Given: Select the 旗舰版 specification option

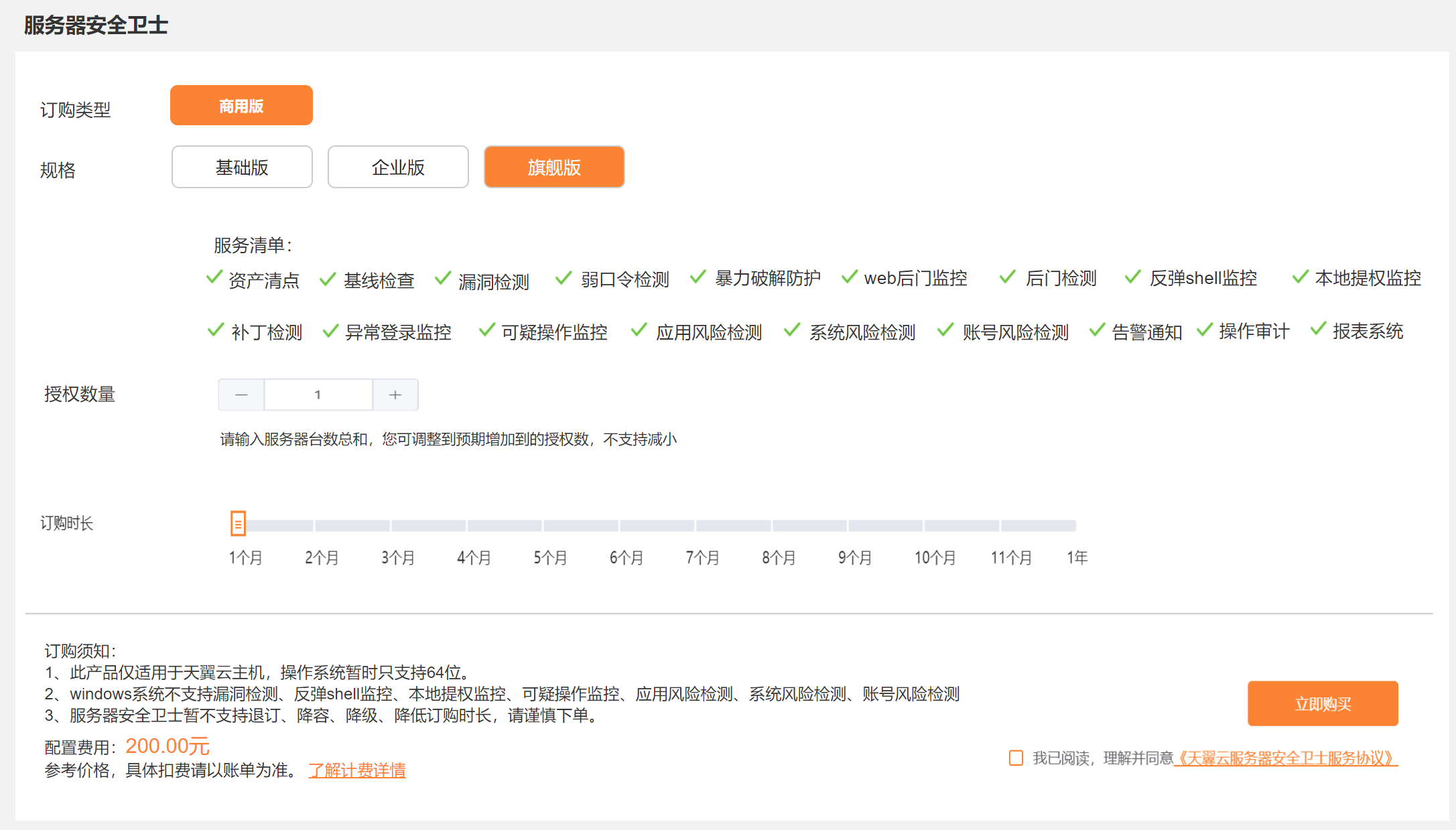Looking at the screenshot, I should [554, 167].
